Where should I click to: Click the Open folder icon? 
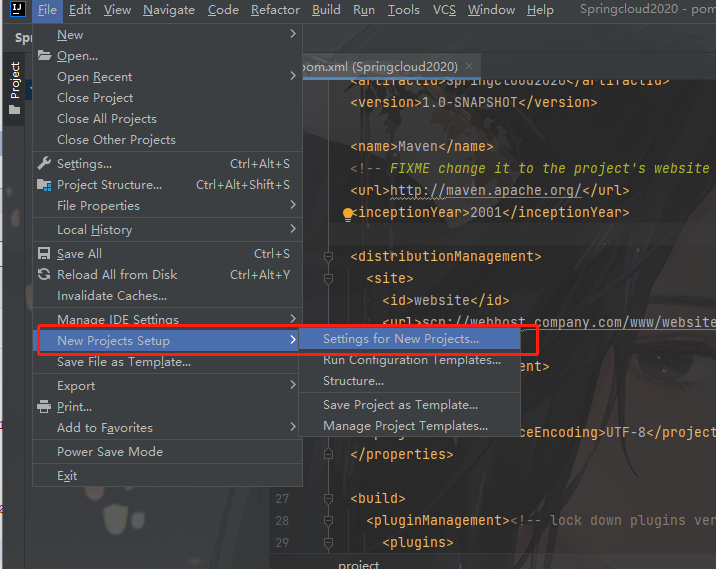[44, 56]
